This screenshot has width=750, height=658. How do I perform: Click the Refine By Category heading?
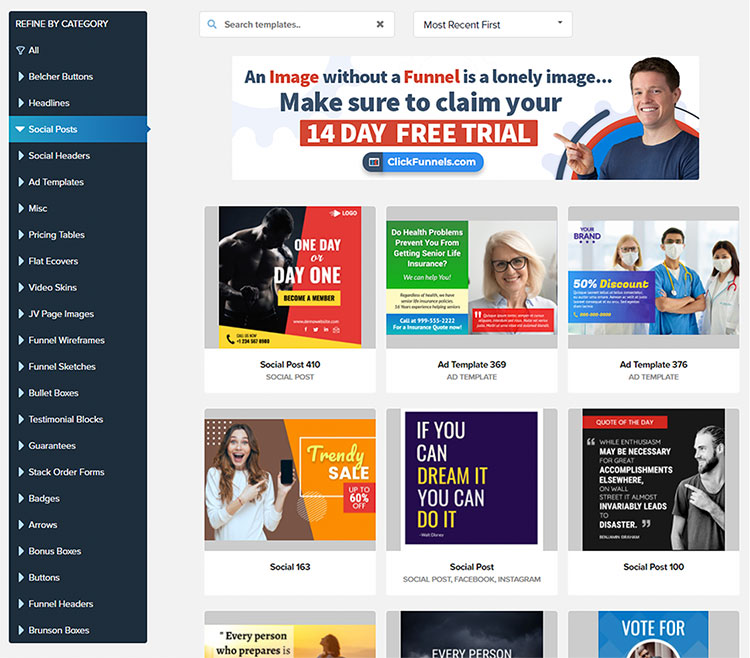coord(62,23)
